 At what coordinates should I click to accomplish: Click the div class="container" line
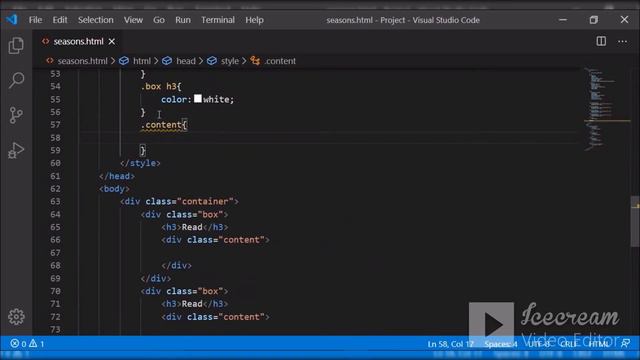pos(179,202)
